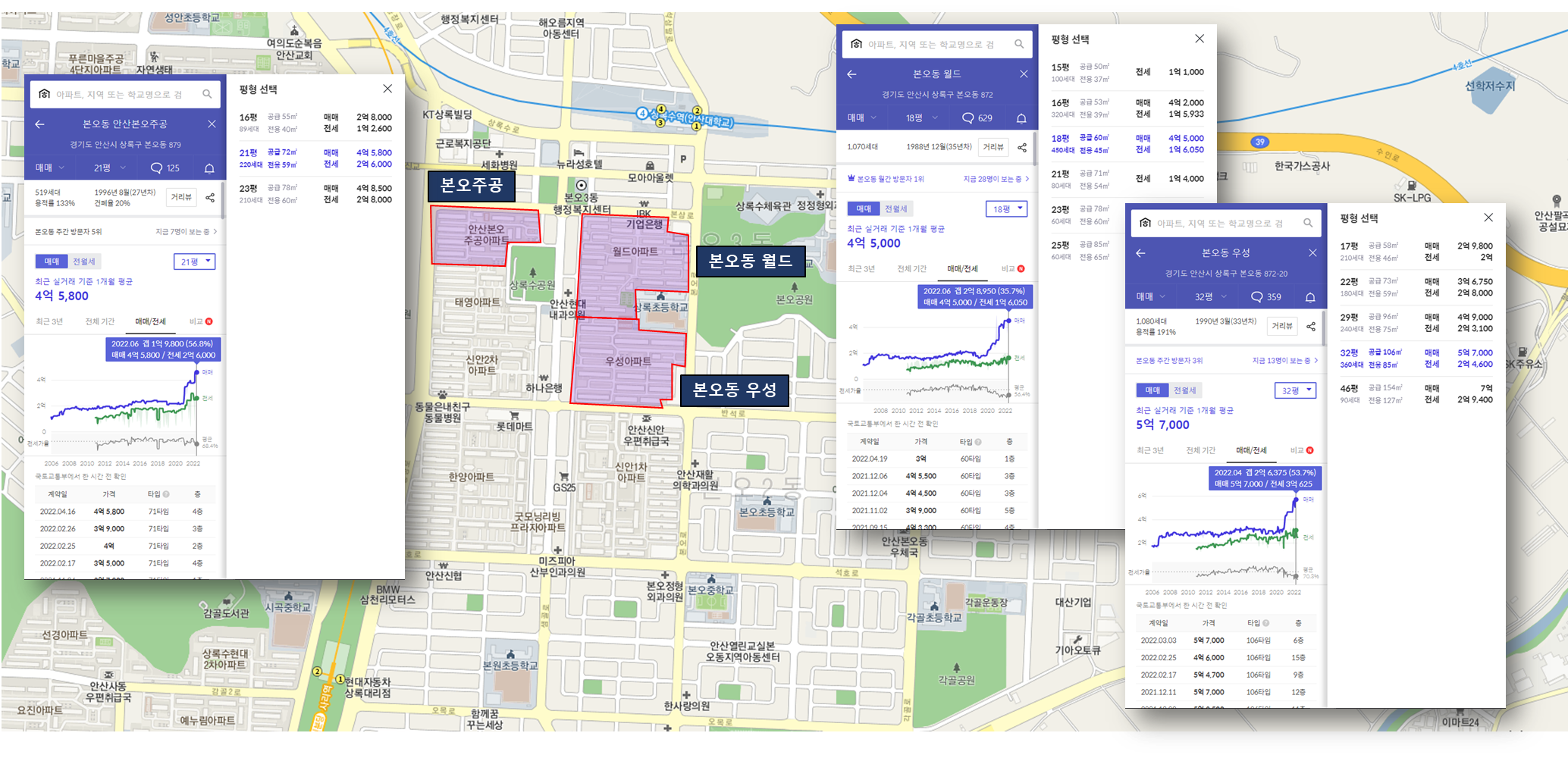
Task: Click the search field in 본오동 우성 panel
Action: [x=1226, y=223]
